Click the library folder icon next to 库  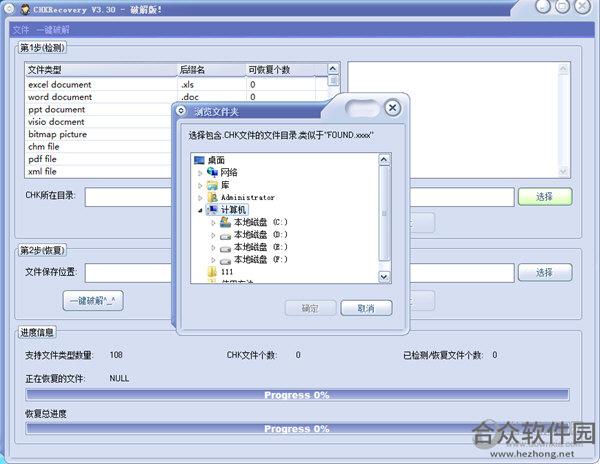[212, 185]
